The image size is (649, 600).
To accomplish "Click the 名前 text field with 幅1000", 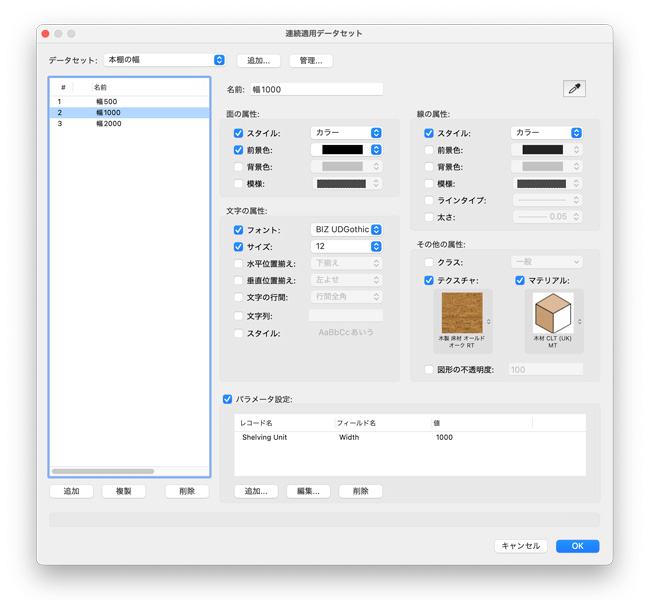I will click(x=316, y=90).
